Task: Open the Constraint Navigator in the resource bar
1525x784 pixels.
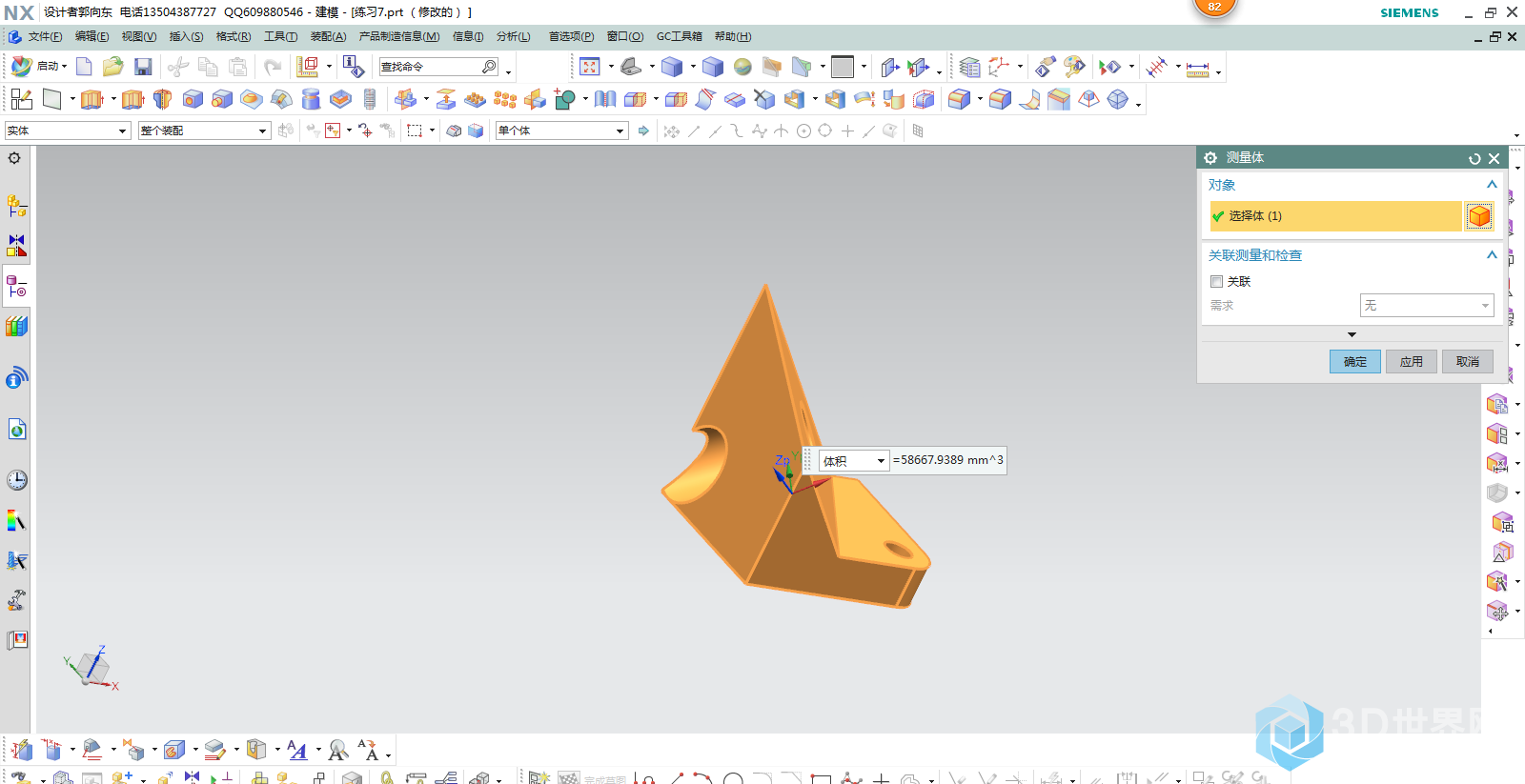Action: [17, 246]
